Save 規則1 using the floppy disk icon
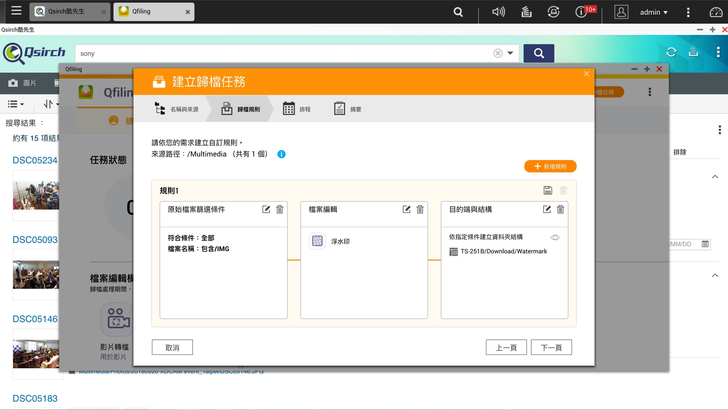The width and height of the screenshot is (728, 410). pyautogui.click(x=548, y=190)
